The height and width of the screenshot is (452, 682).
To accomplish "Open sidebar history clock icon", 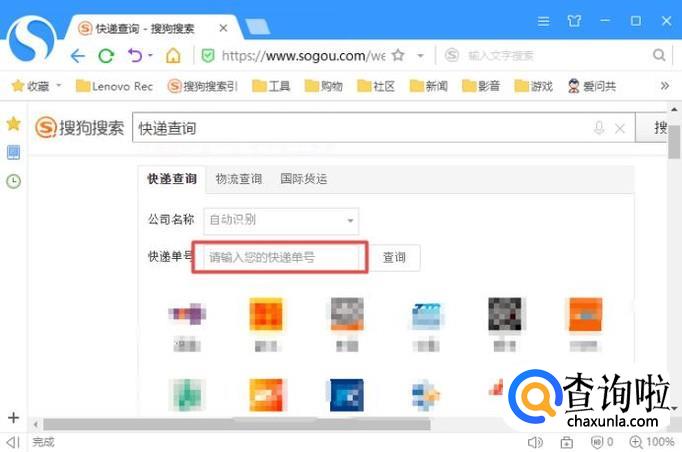I will coord(13,181).
